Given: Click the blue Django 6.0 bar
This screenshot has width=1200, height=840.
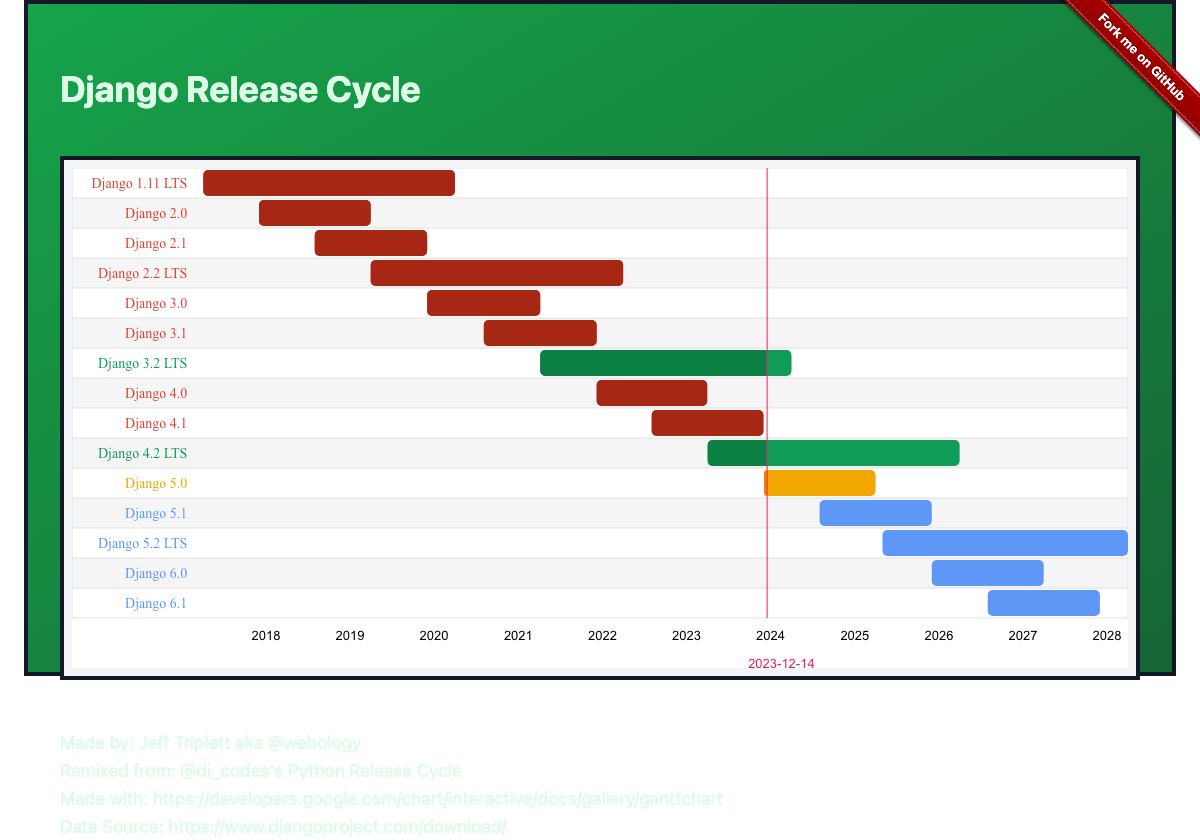Looking at the screenshot, I should click(x=987, y=572).
